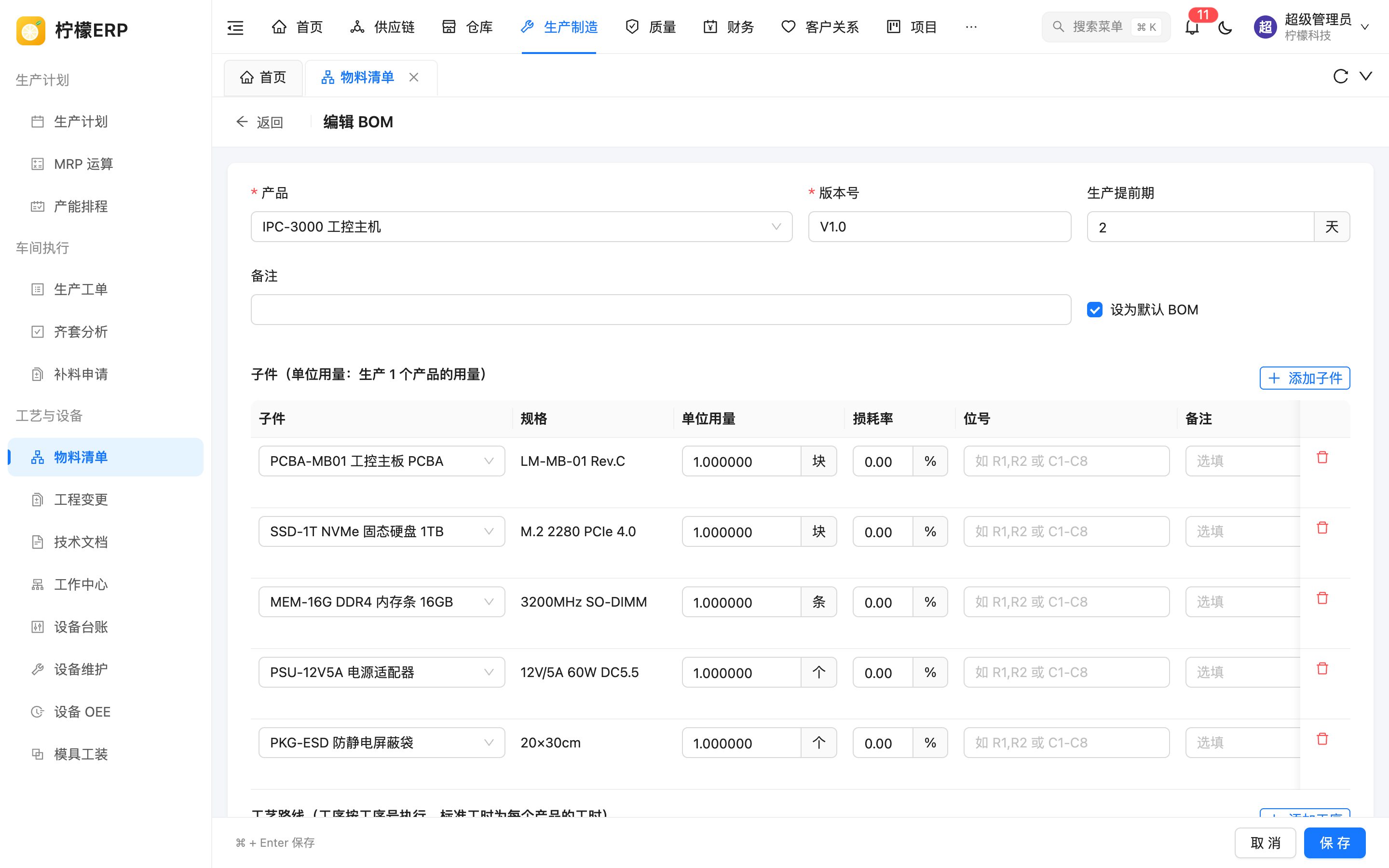Click the 取消 button
This screenshot has width=1389, height=868.
1265,843
